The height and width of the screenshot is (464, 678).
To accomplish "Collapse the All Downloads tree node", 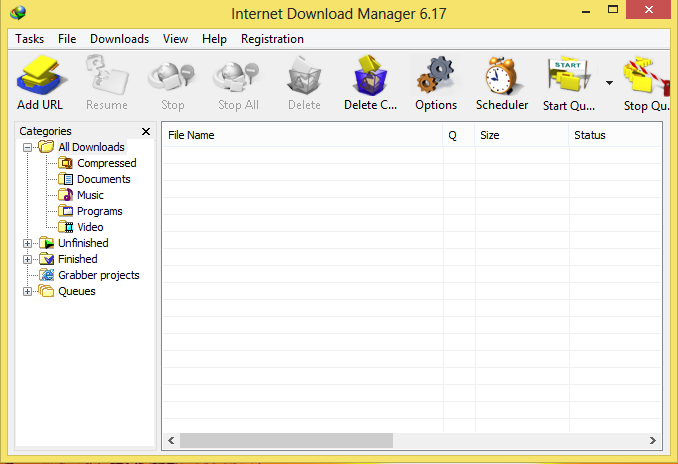I will pos(27,147).
